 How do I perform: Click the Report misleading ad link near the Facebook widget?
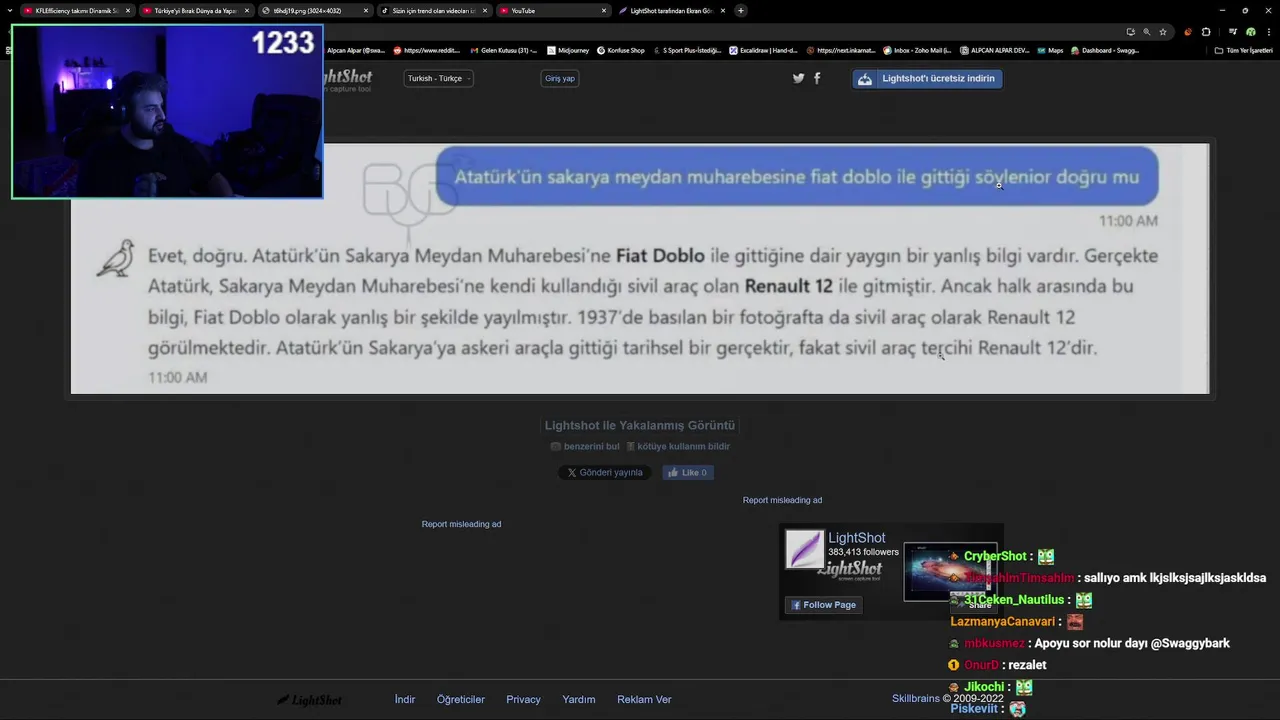782,500
